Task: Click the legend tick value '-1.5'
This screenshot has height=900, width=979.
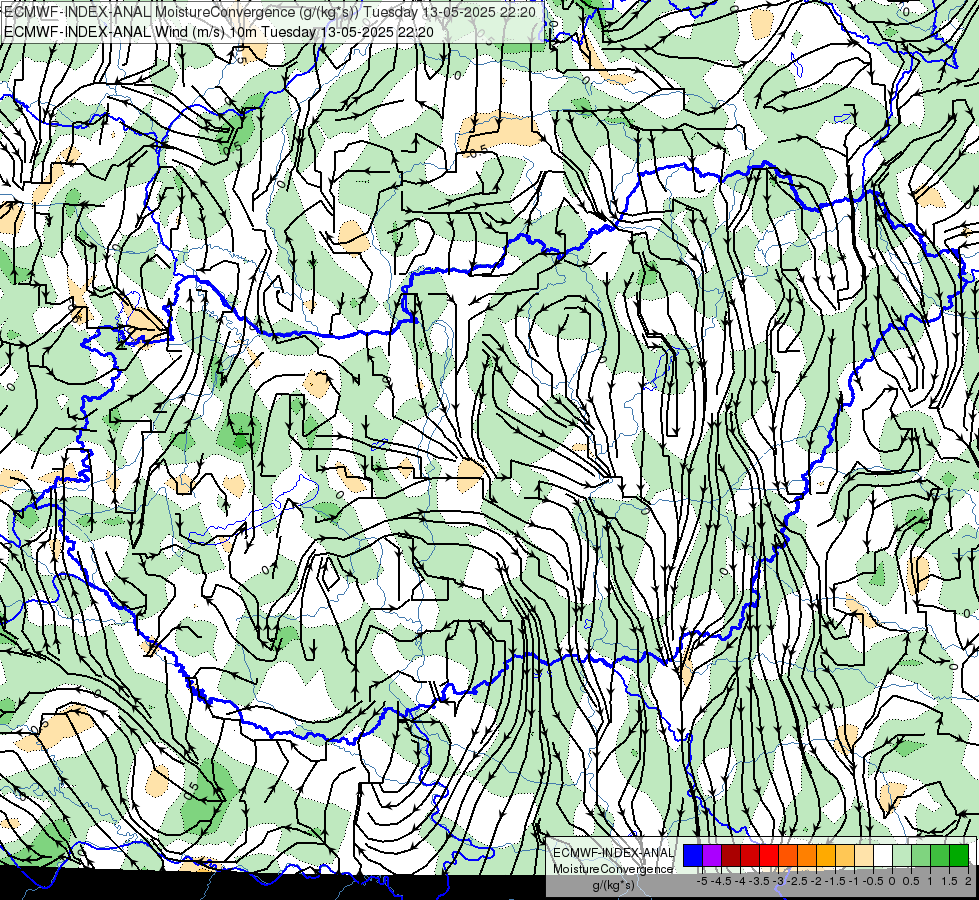Action: [x=835, y=881]
